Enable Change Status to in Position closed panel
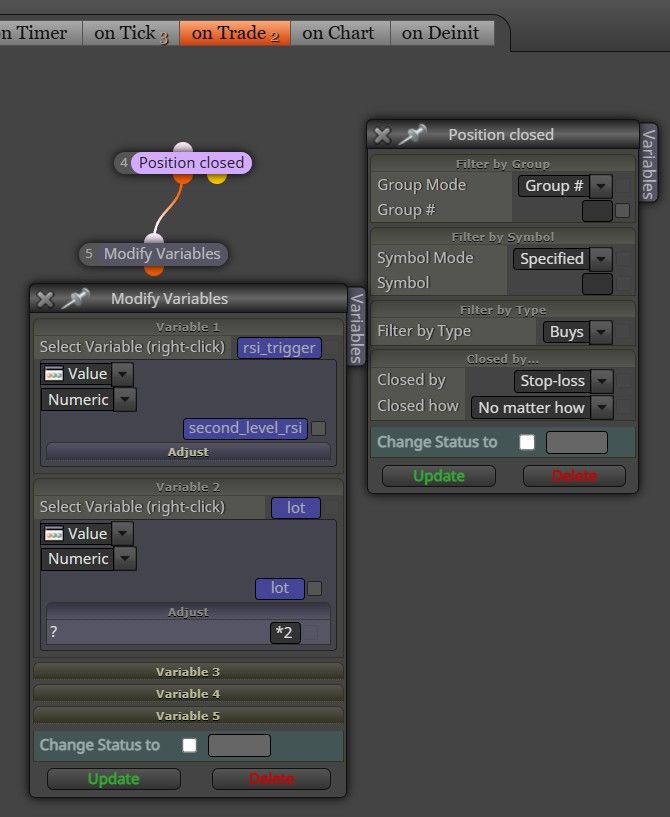Viewport: 670px width, 817px height. point(527,442)
